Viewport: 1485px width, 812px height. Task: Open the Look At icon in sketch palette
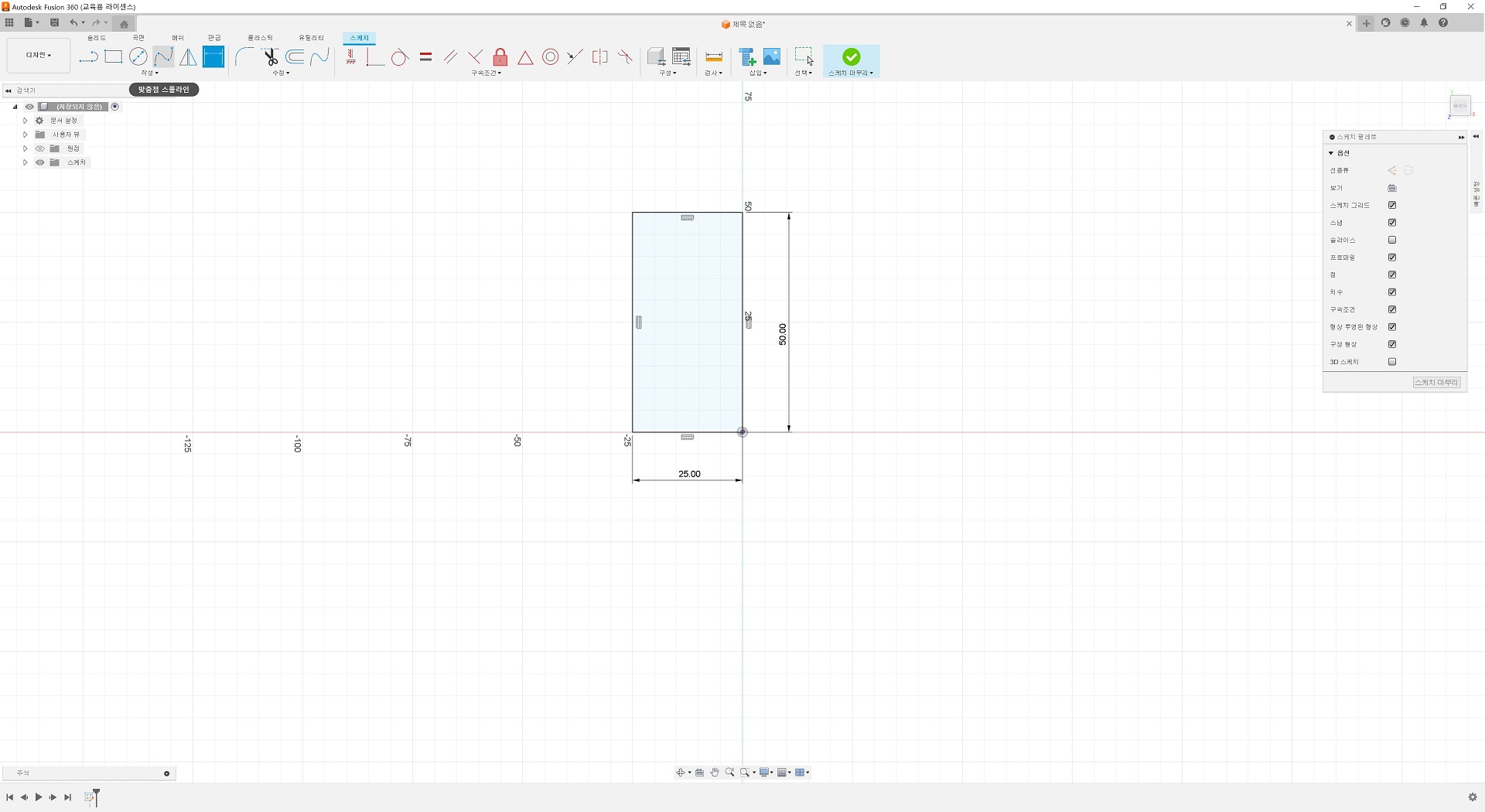[x=1392, y=188]
